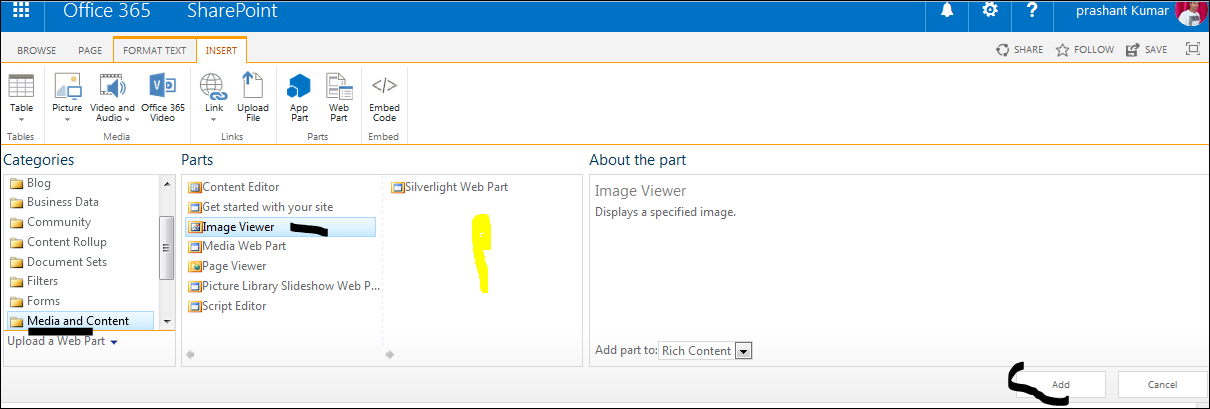Open the Table dropdown arrow

click(21, 120)
